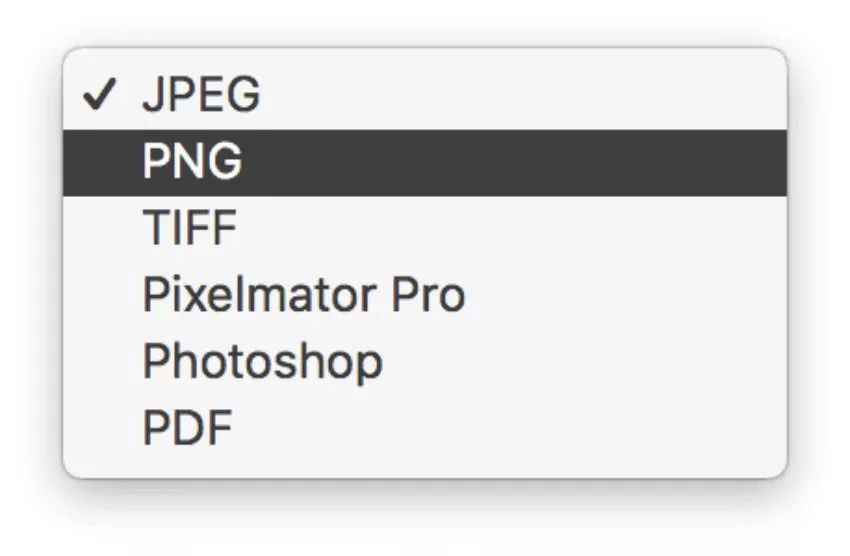Export as Photoshop file type
The image size is (850, 556).
(x=425, y=362)
